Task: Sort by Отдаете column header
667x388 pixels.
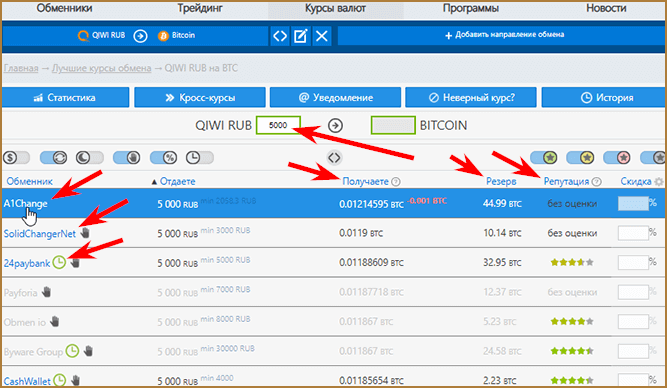Action: [x=177, y=181]
